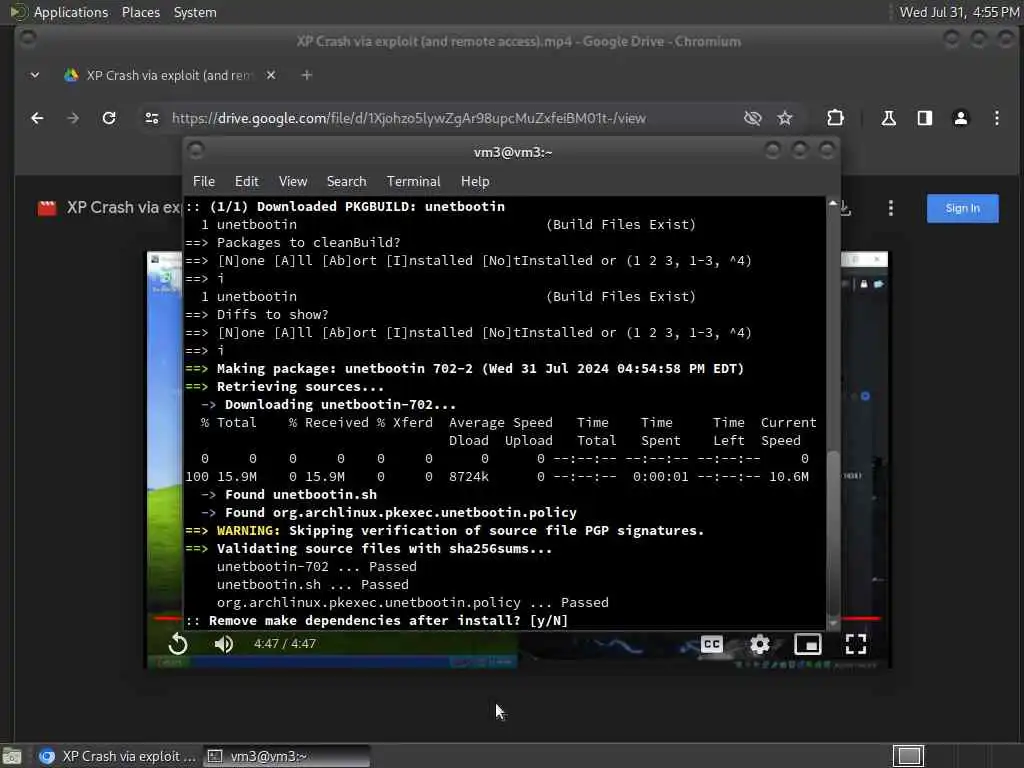The image size is (1024, 768).
Task: Minimize the Chromium window
Action: coord(952,39)
